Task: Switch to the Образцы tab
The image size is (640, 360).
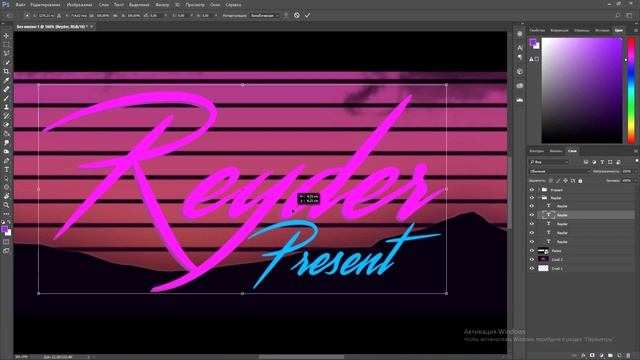Action: coord(582,30)
